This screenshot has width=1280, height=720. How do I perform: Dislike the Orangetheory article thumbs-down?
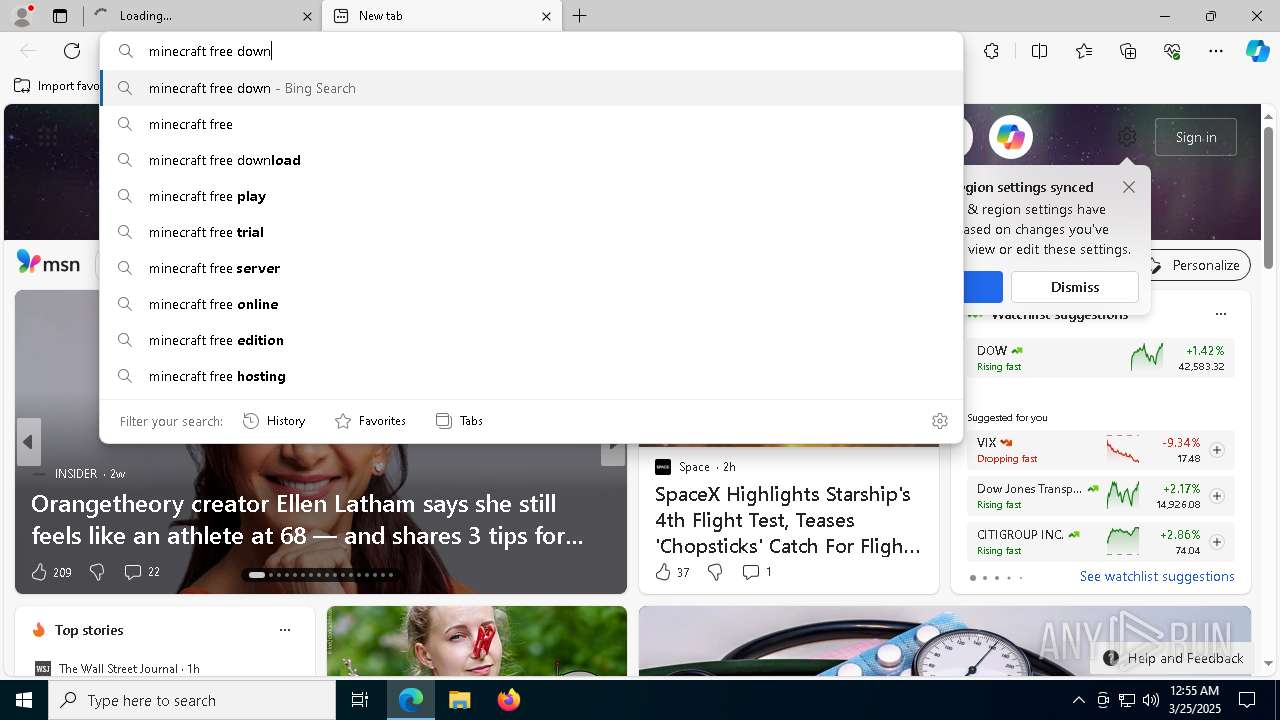coord(97,572)
